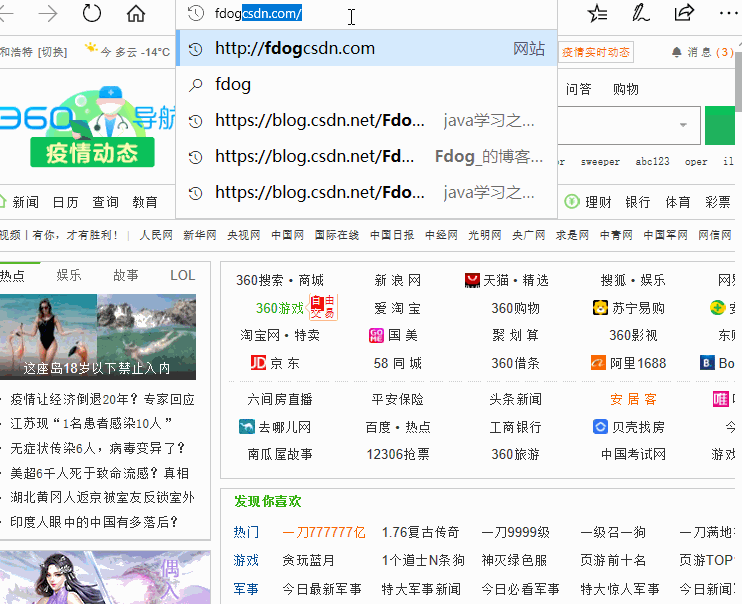This screenshot has width=742, height=604.
Task: Open 苏宁易购 with lion icon
Action: 629,308
